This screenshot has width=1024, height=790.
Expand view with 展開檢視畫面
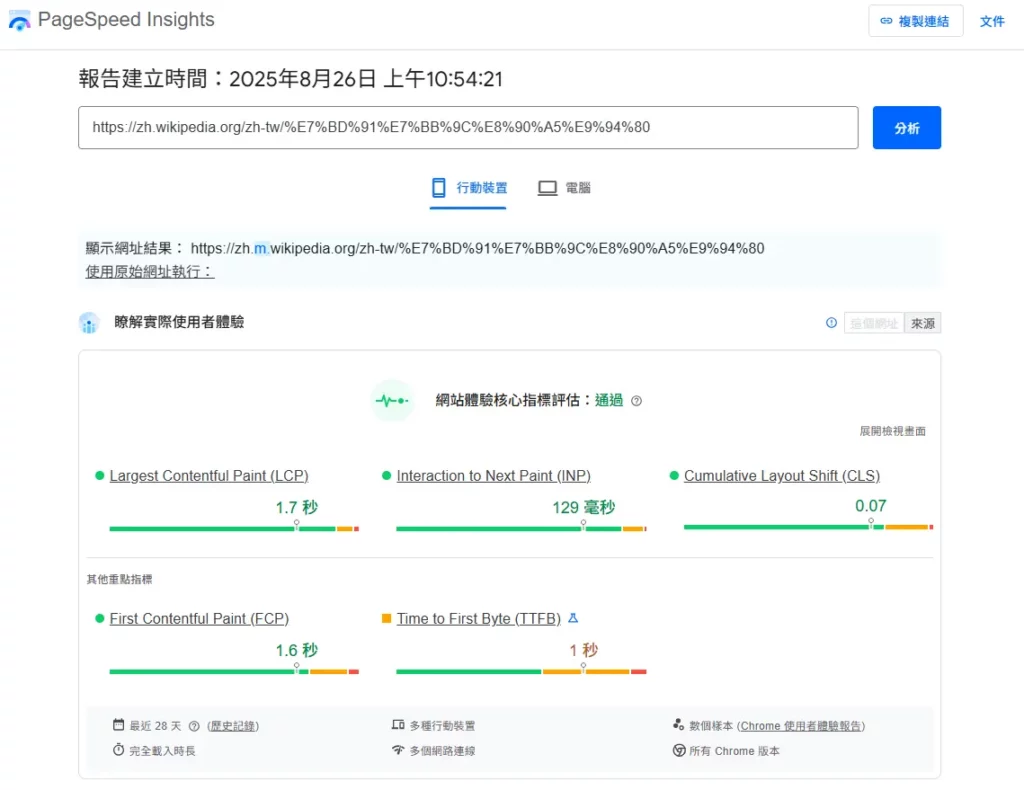892,431
